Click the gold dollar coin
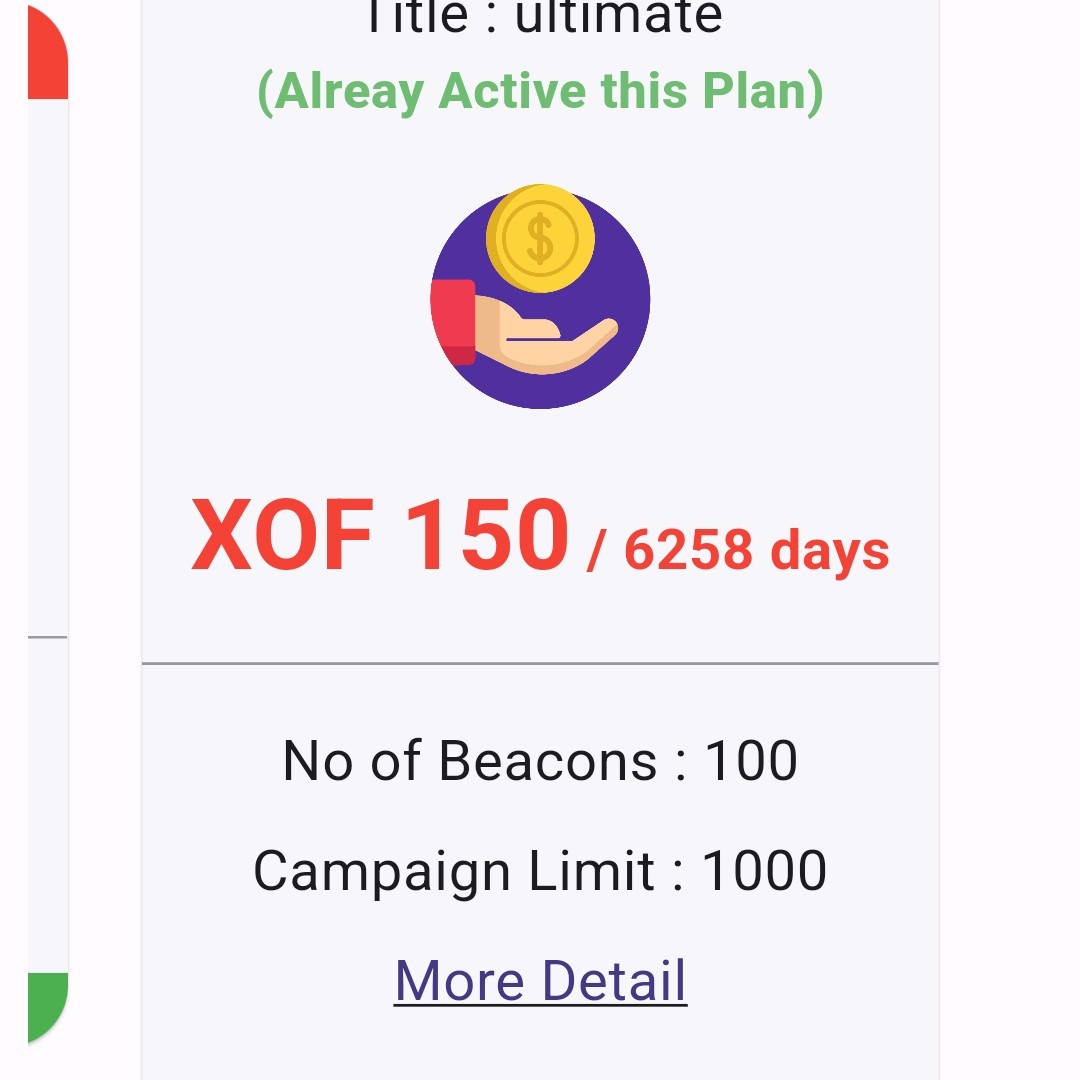1080x1080 pixels. (x=540, y=239)
